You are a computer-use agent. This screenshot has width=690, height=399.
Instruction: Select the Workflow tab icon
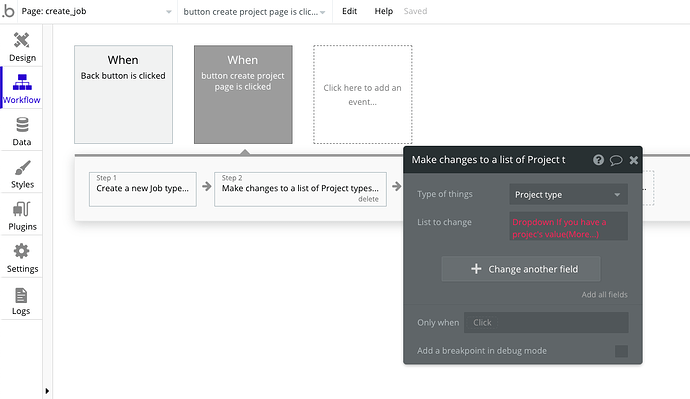pos(22,82)
